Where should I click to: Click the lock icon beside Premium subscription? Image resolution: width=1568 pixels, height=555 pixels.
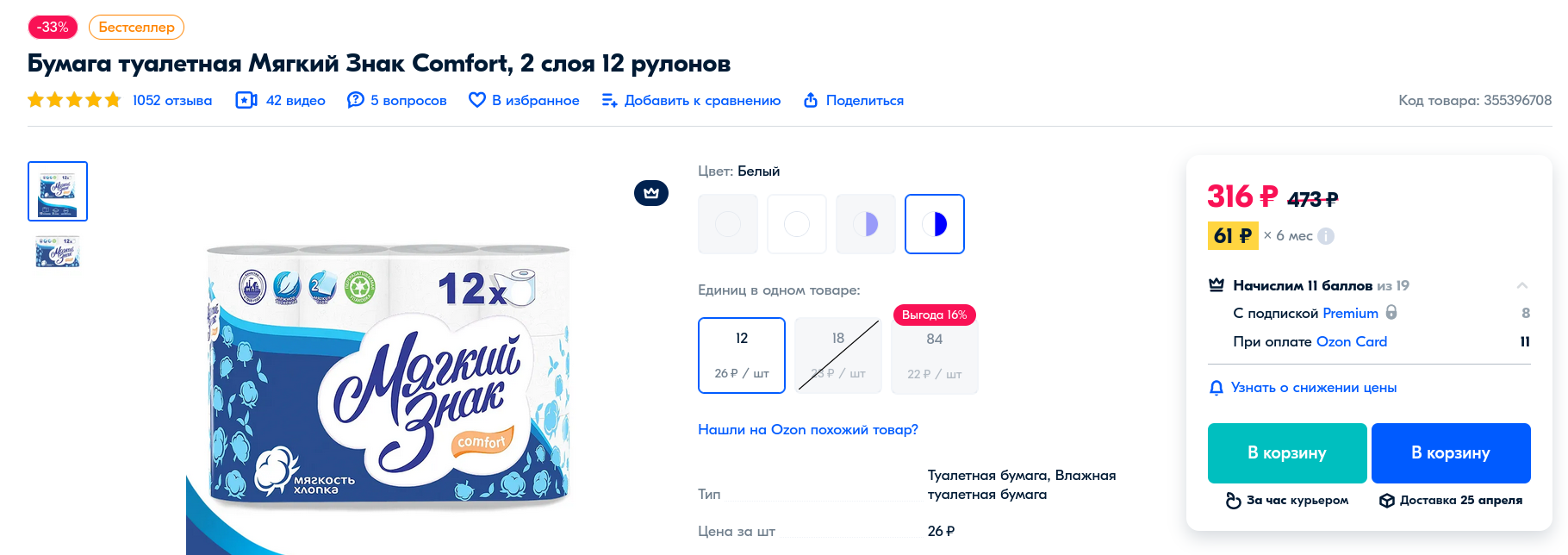1391,313
